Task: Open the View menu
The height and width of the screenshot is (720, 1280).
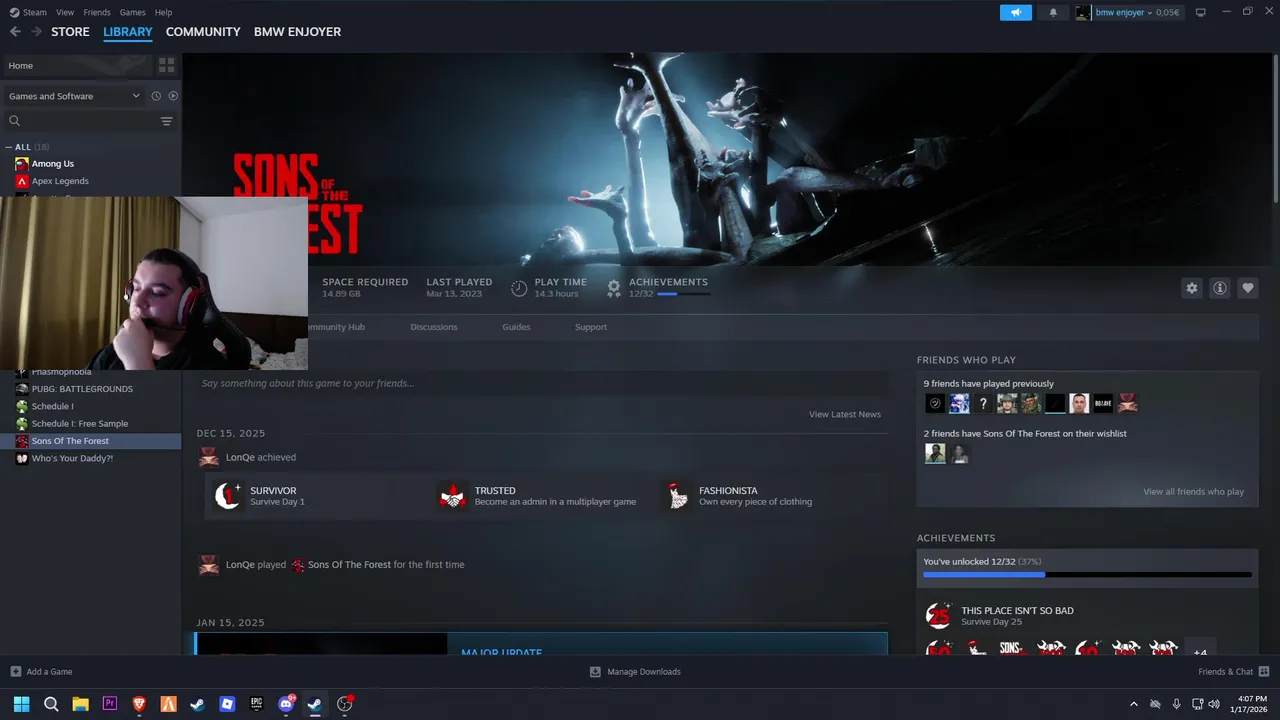Action: [65, 12]
